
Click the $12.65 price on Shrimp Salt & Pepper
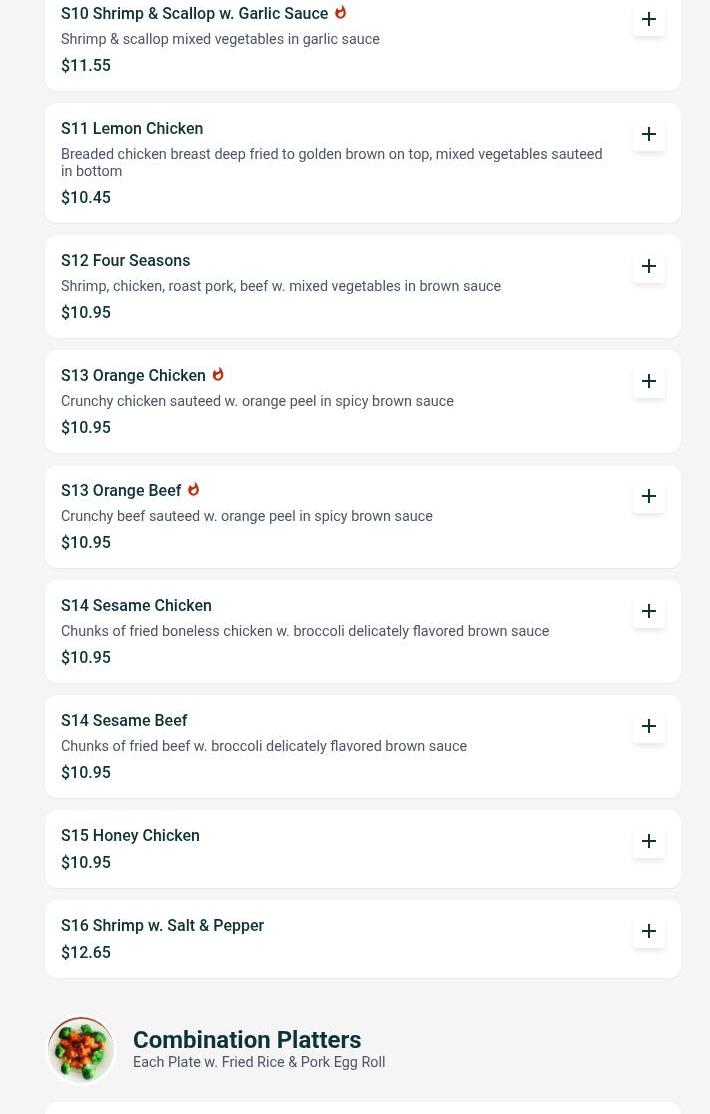tap(86, 952)
